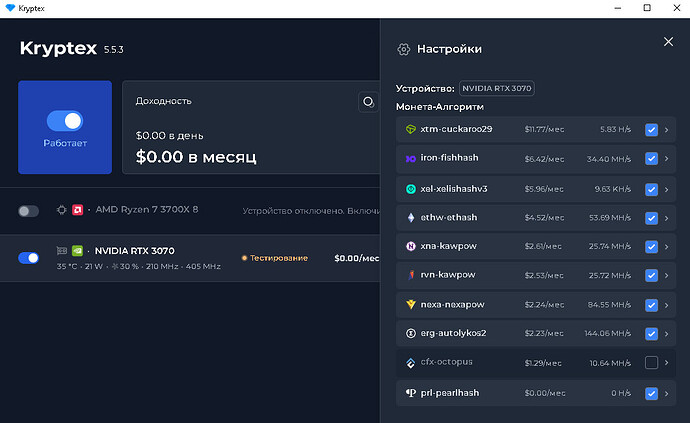Disable the NVIDIA RTX 3070 device toggle
Image resolution: width=690 pixels, height=423 pixels.
(29, 258)
